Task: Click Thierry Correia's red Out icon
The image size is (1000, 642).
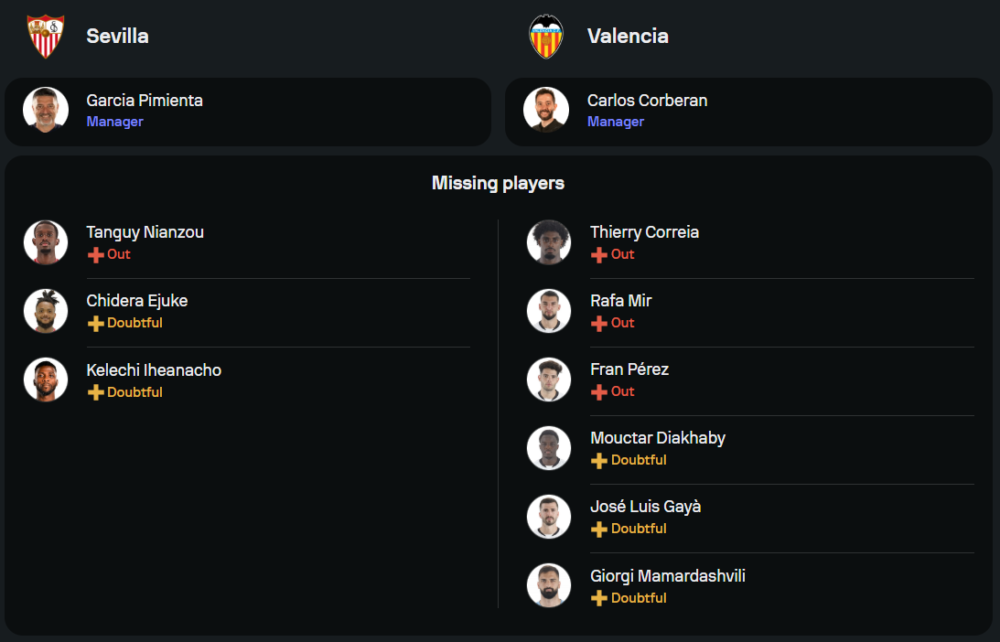Action: click(599, 255)
